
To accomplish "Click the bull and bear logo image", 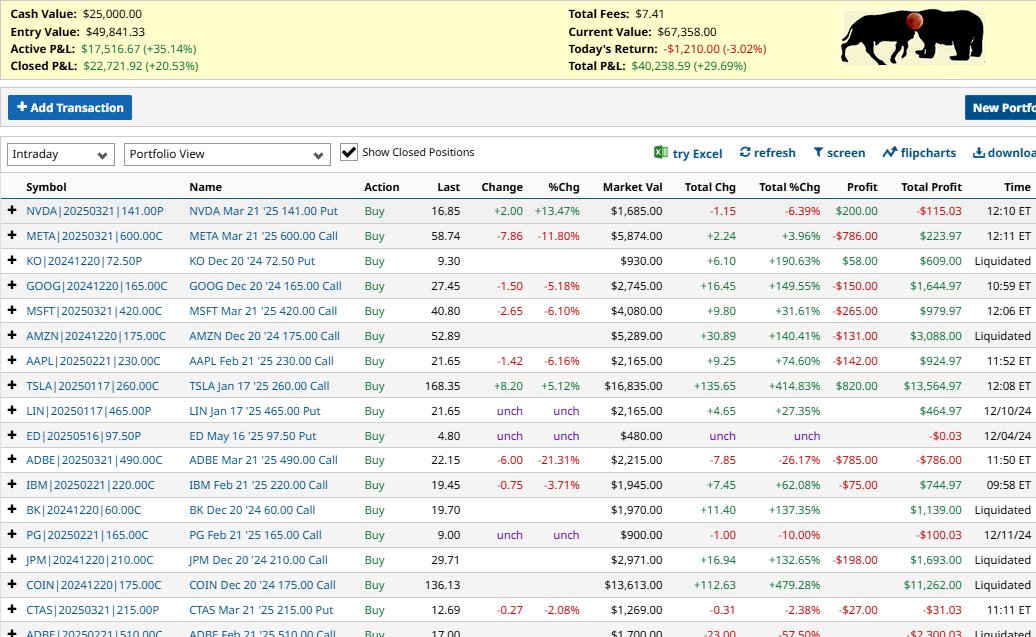I will (912, 37).
